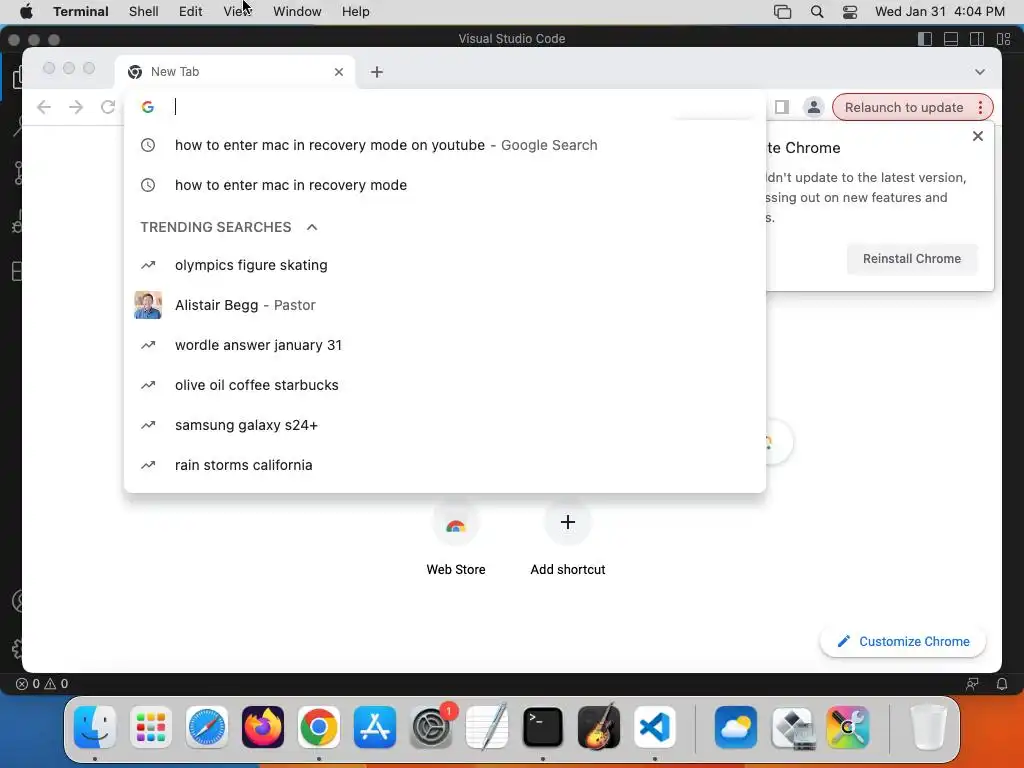Click Customize Chrome button
This screenshot has height=768, width=1024.
[x=903, y=641]
